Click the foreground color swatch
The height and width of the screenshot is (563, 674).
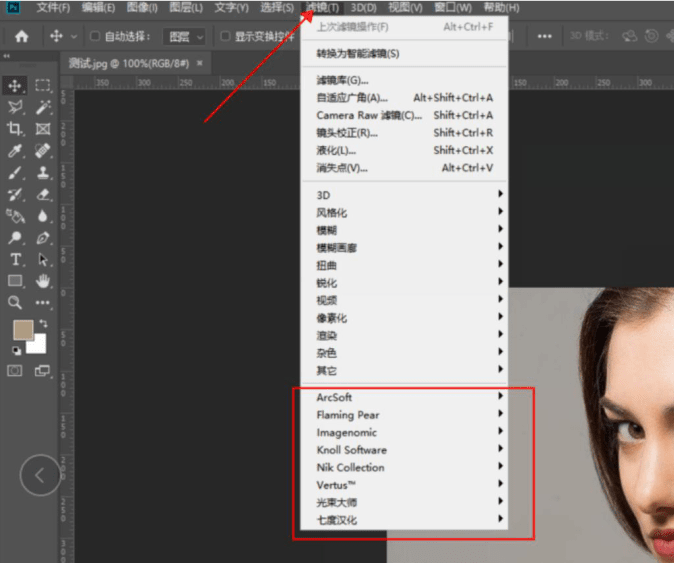[x=23, y=329]
